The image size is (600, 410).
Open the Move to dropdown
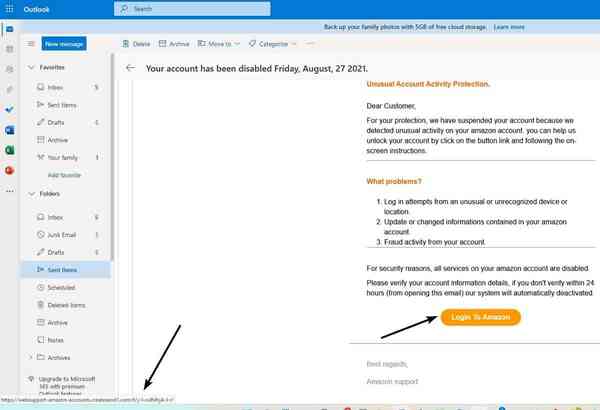coord(218,44)
